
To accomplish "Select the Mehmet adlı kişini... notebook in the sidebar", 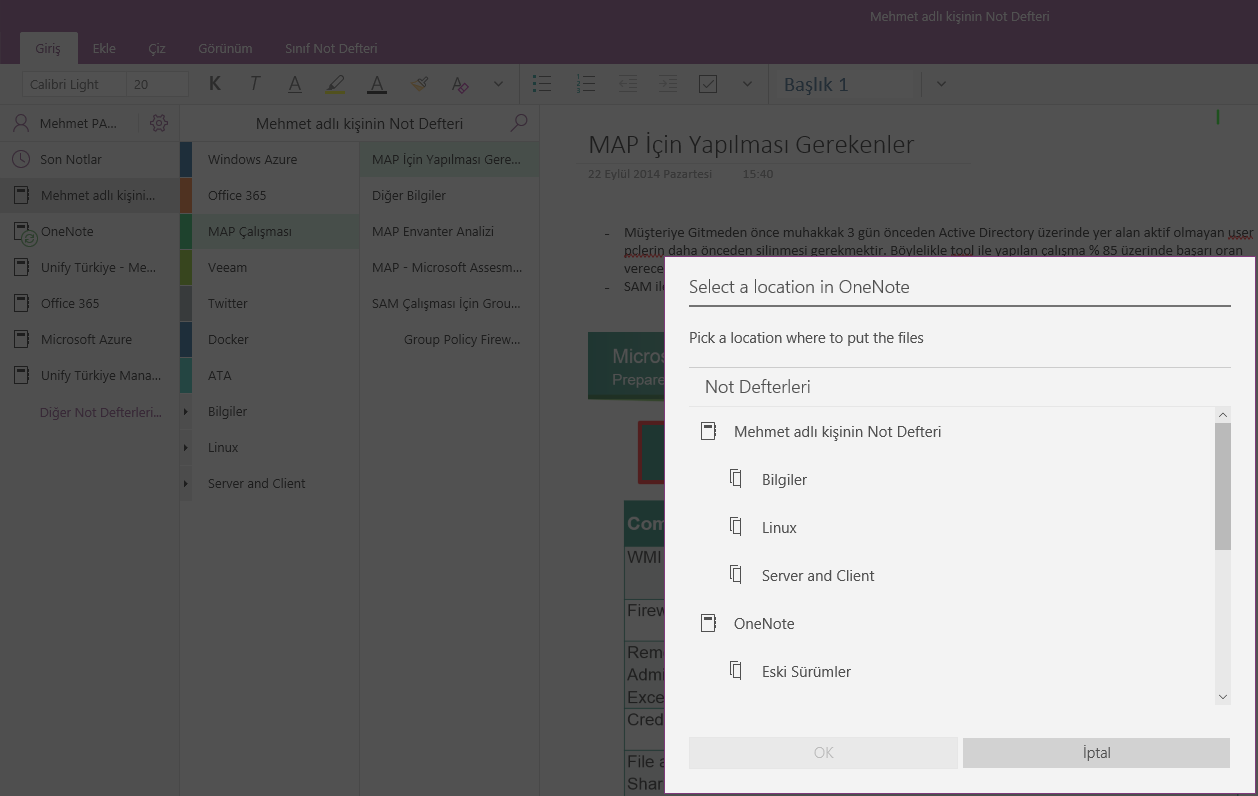I will coord(90,195).
